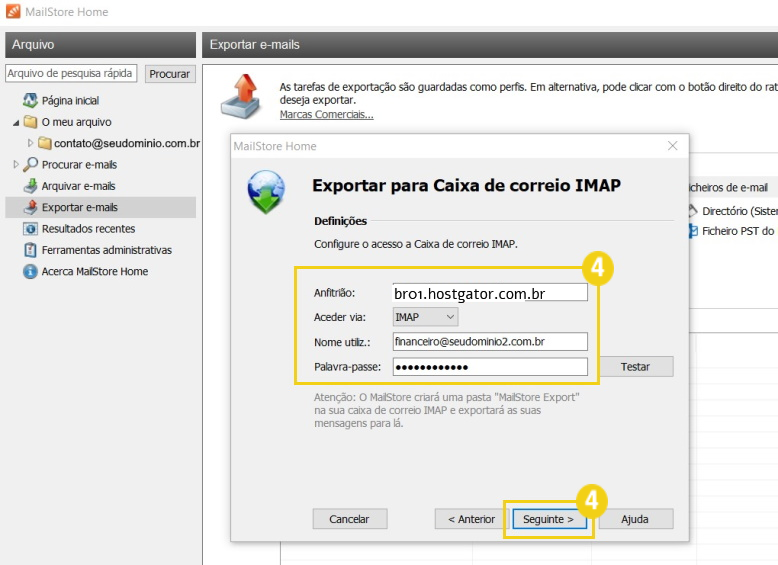The height and width of the screenshot is (565, 778).
Task: Click the Palavra-passe password field
Action: point(490,367)
